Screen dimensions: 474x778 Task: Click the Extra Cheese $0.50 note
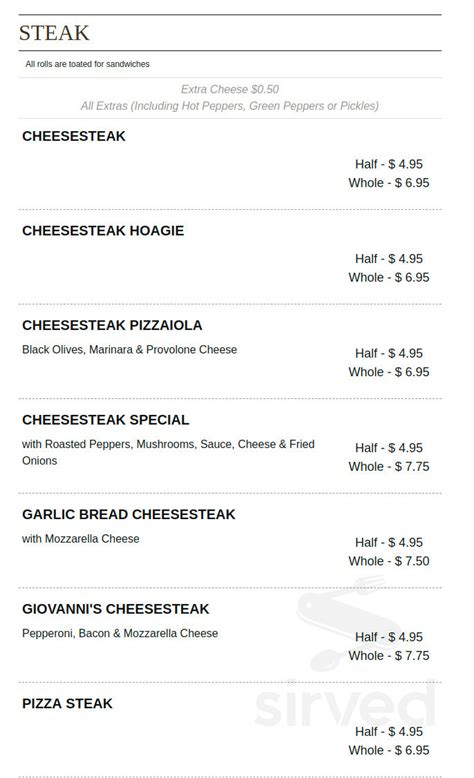coord(230,89)
